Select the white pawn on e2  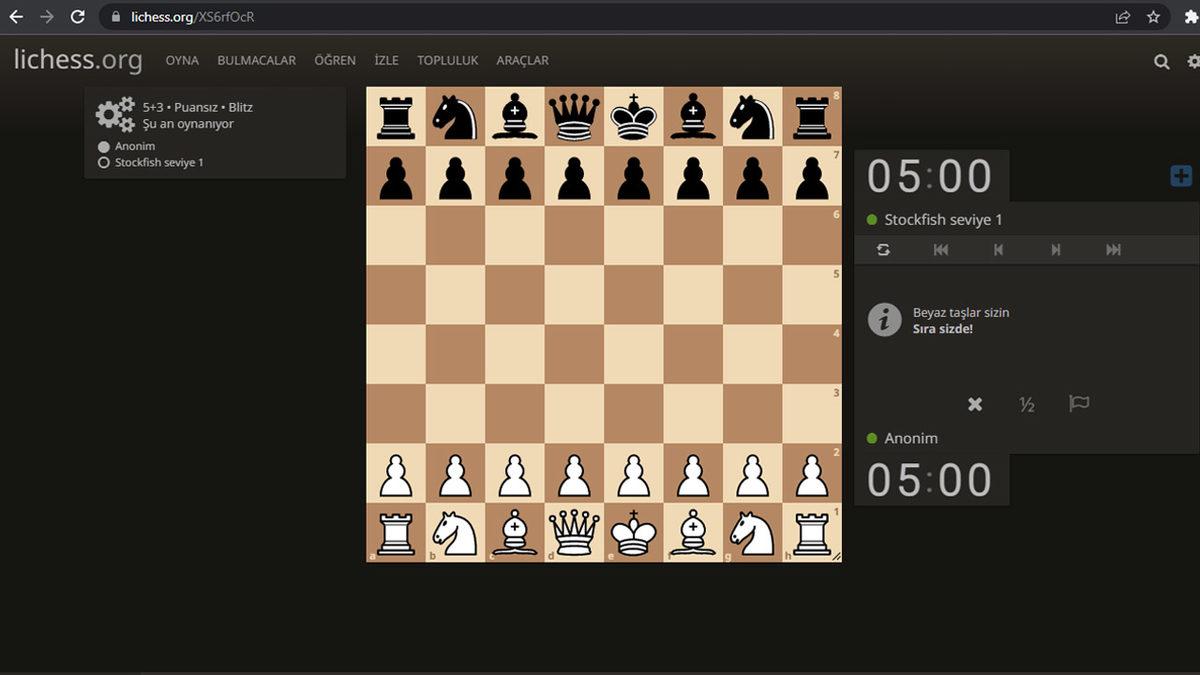(634, 473)
